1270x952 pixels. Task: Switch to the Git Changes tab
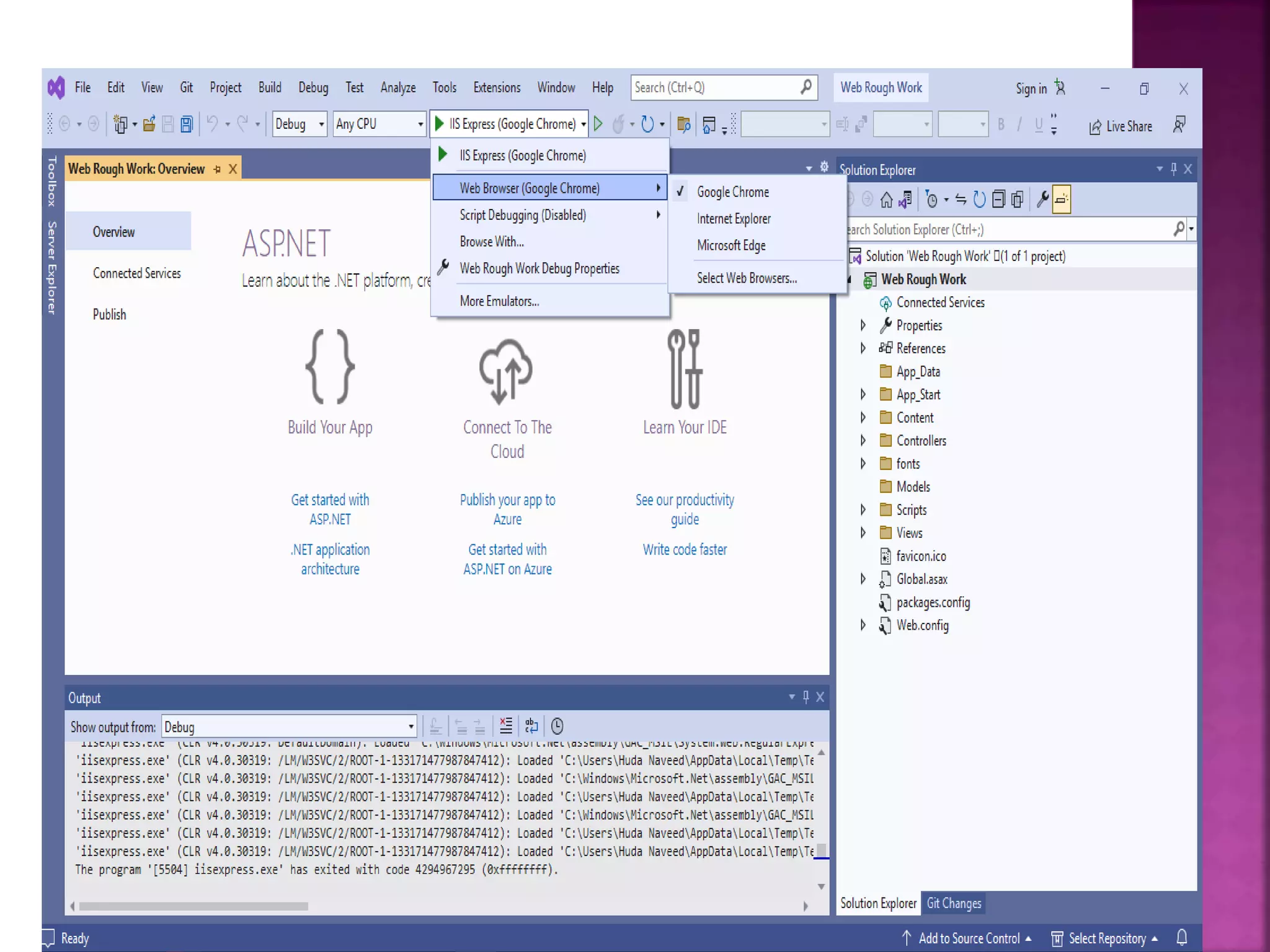pos(954,903)
